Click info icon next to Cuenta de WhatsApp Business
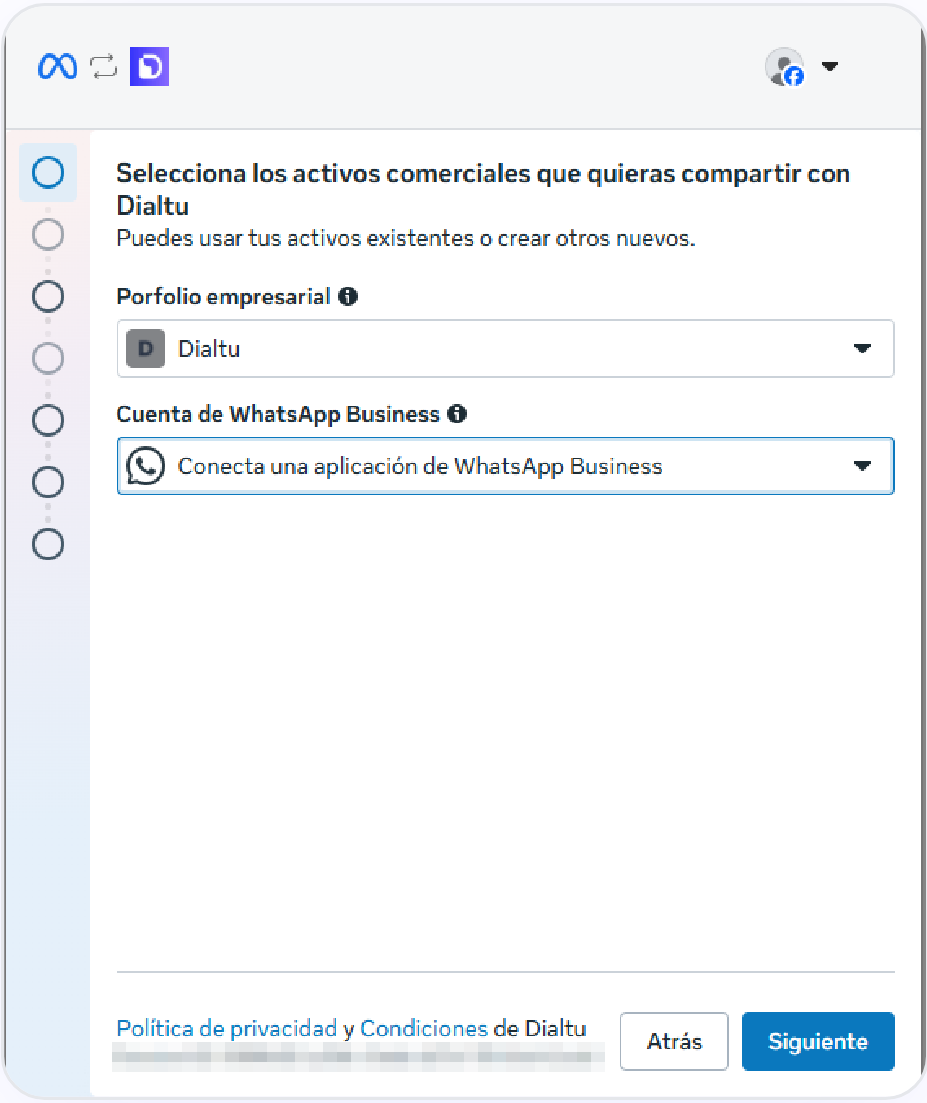Image resolution: width=927 pixels, height=1103 pixels. point(457,414)
